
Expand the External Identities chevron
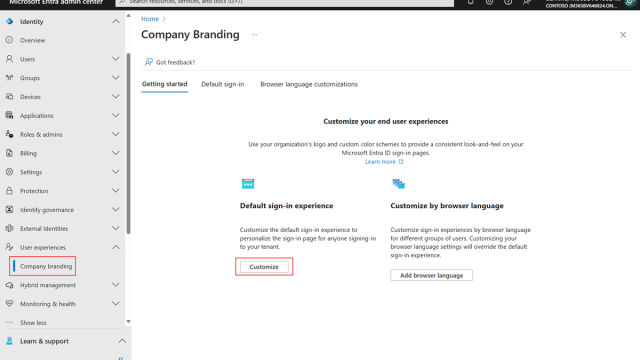pos(116,228)
